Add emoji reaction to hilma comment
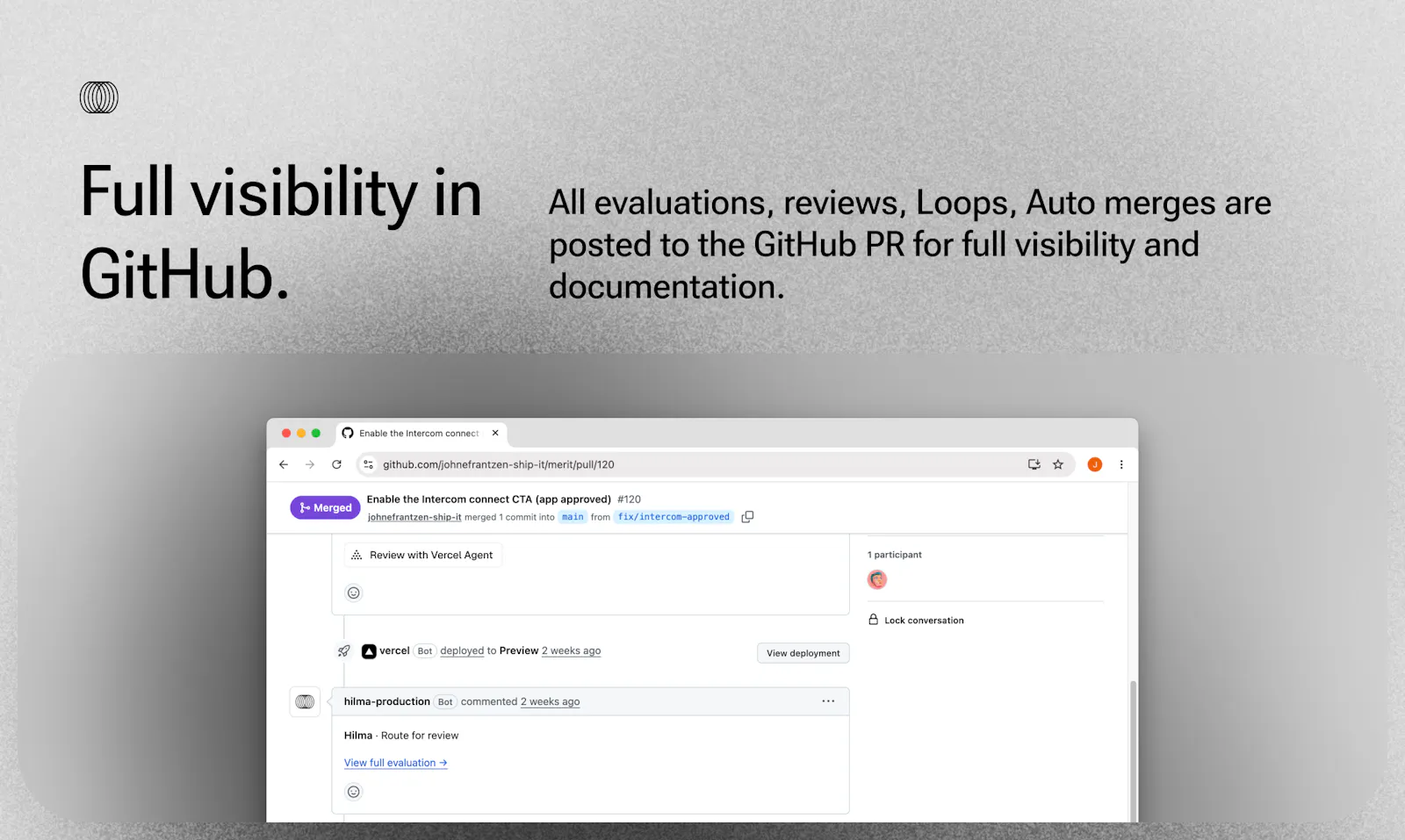Image resolution: width=1405 pixels, height=840 pixels. [354, 792]
